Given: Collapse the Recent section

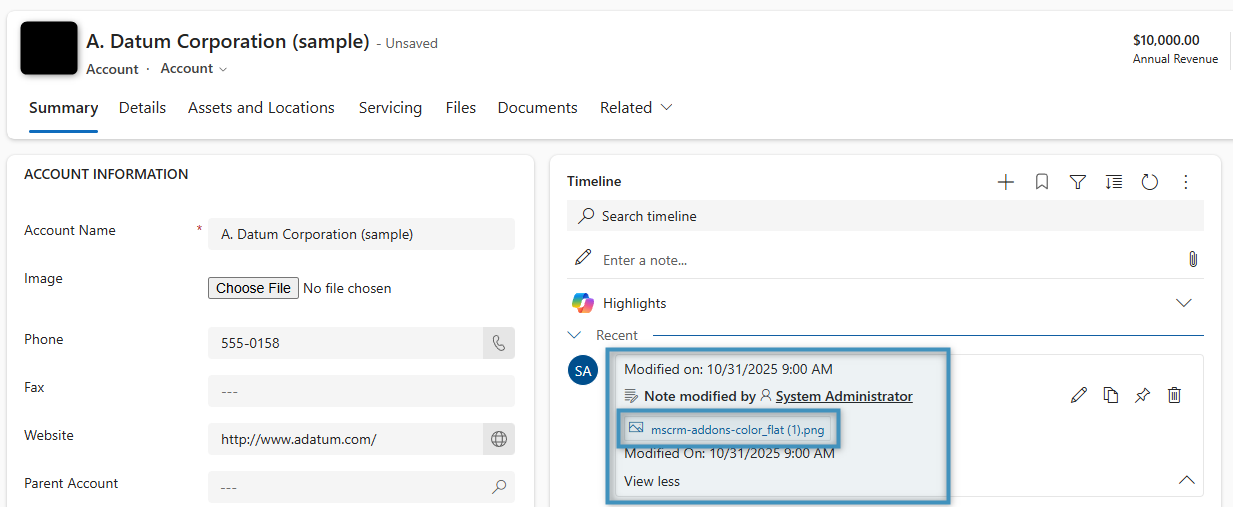Looking at the screenshot, I should [575, 335].
